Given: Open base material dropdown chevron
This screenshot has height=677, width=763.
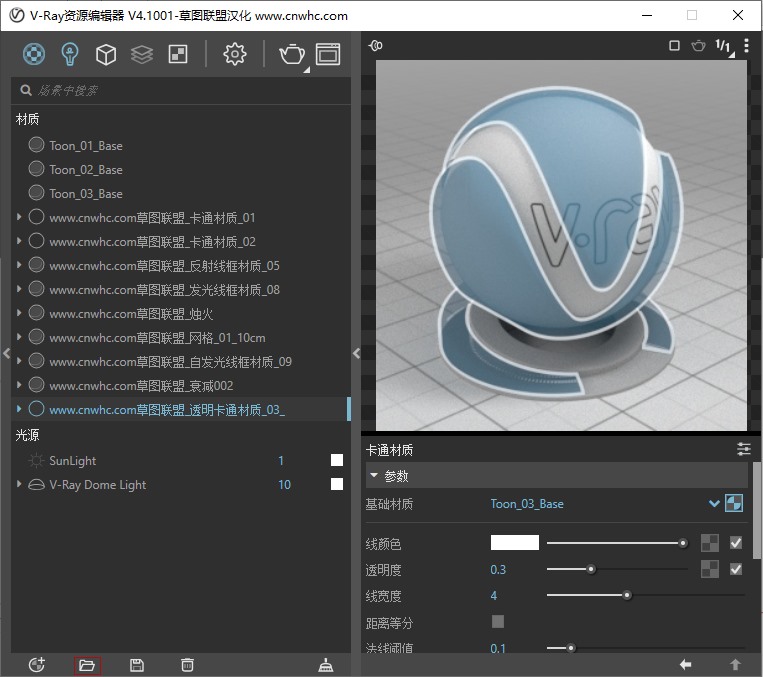Looking at the screenshot, I should pyautogui.click(x=714, y=503).
